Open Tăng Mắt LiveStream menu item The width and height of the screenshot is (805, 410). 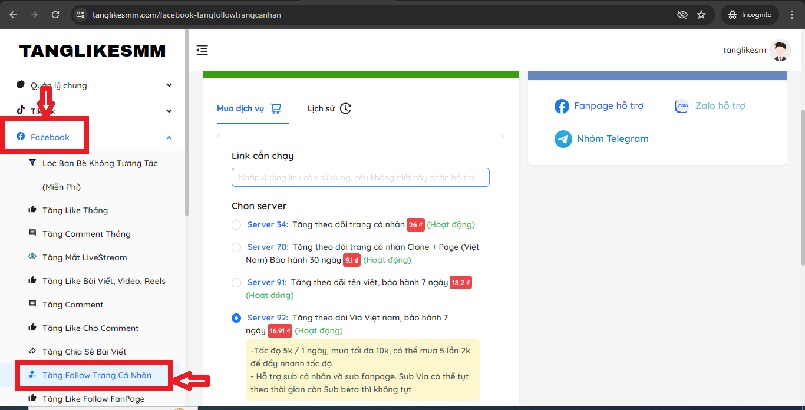(85, 258)
